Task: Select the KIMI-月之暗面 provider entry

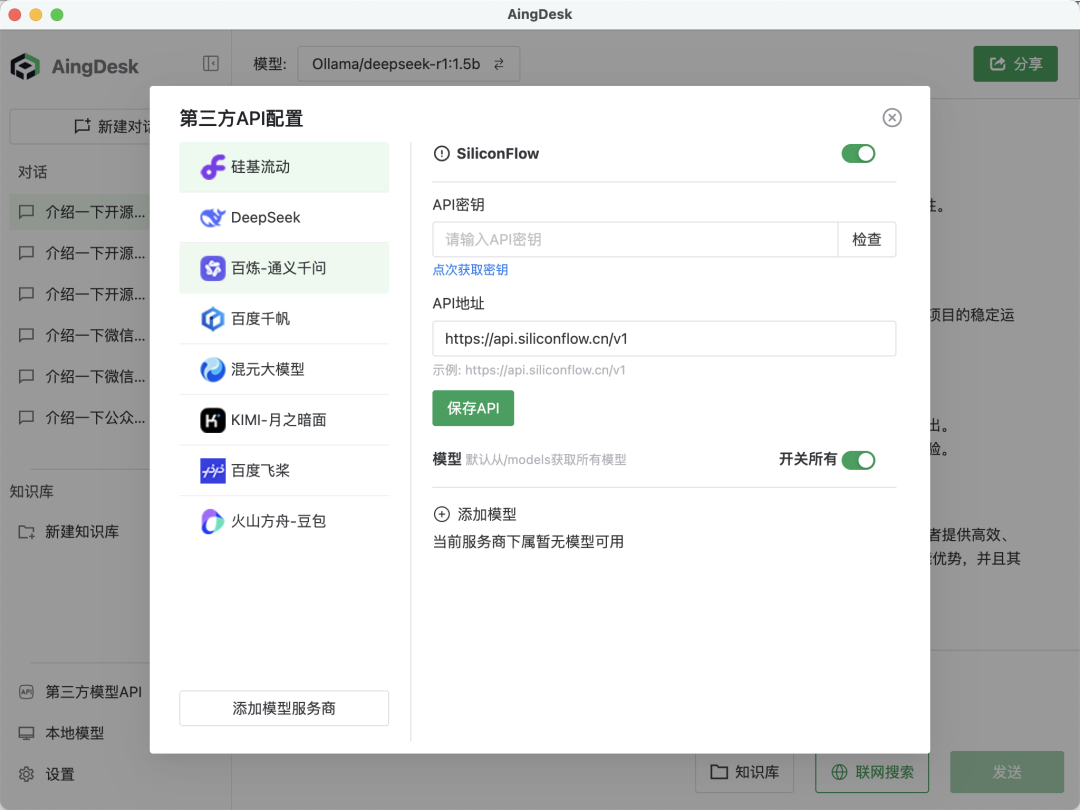Action: [284, 420]
